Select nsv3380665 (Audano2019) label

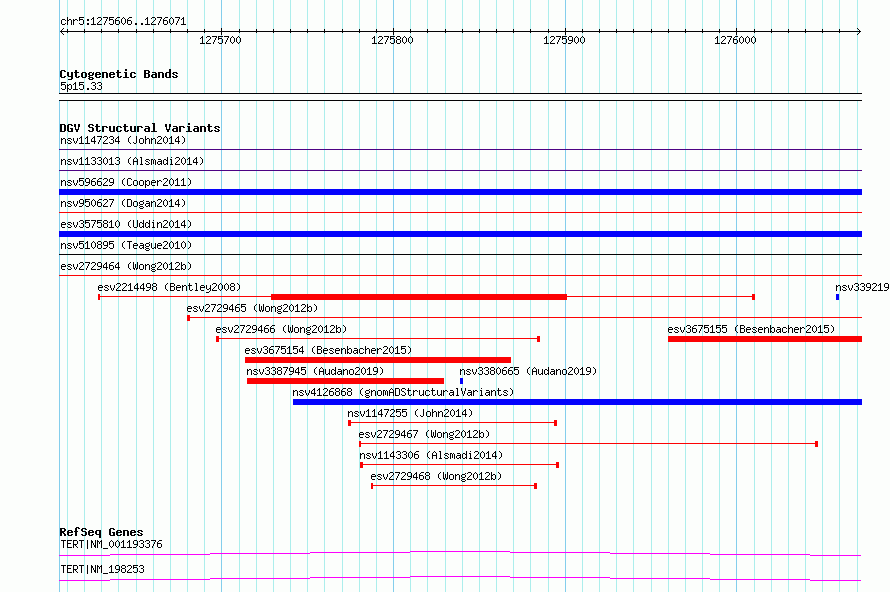click(x=528, y=371)
